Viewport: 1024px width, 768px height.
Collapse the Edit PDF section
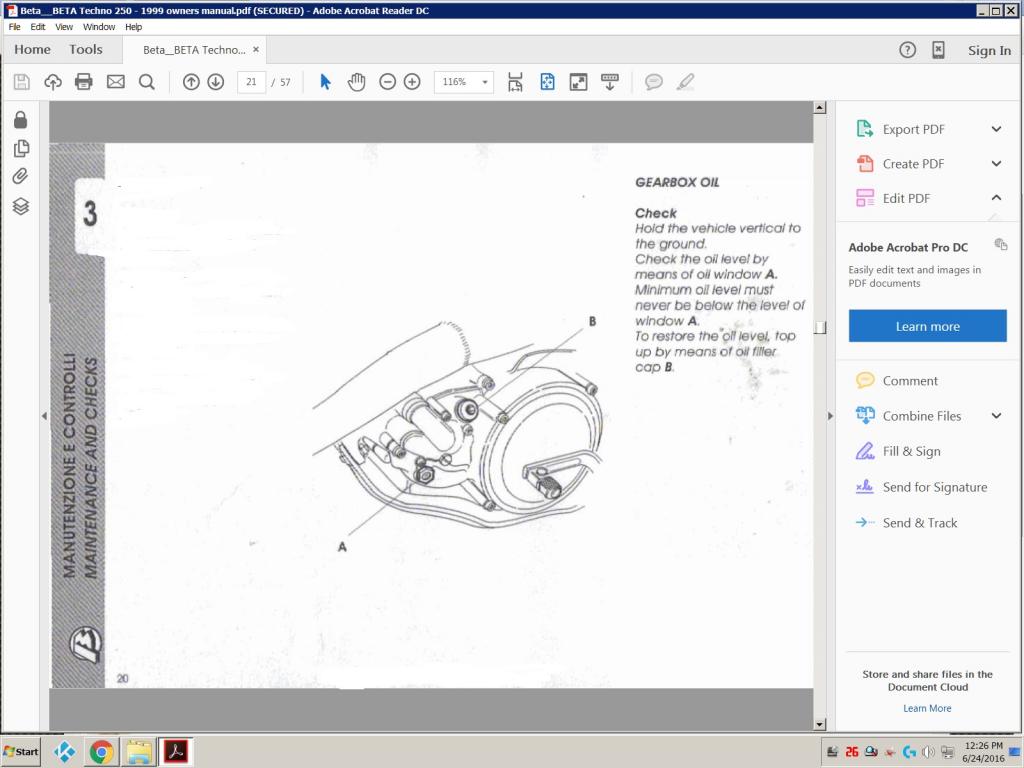coord(996,198)
